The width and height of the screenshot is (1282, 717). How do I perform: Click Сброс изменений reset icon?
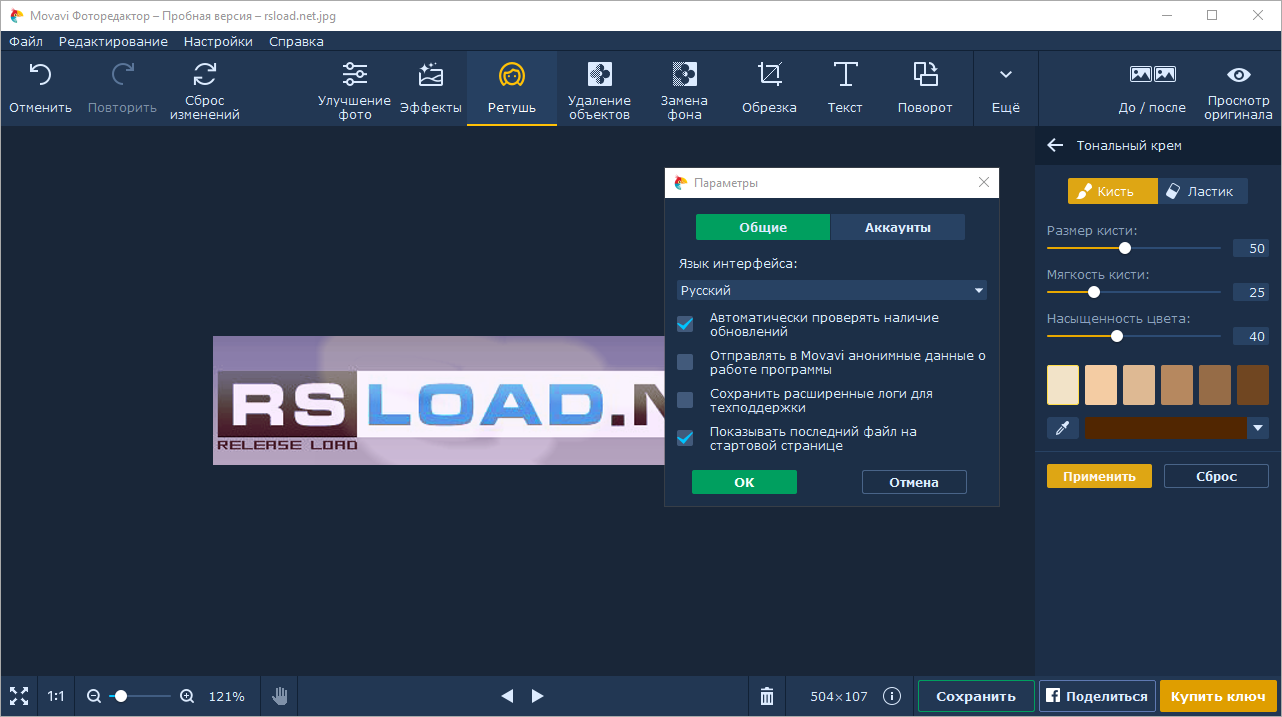(x=205, y=74)
